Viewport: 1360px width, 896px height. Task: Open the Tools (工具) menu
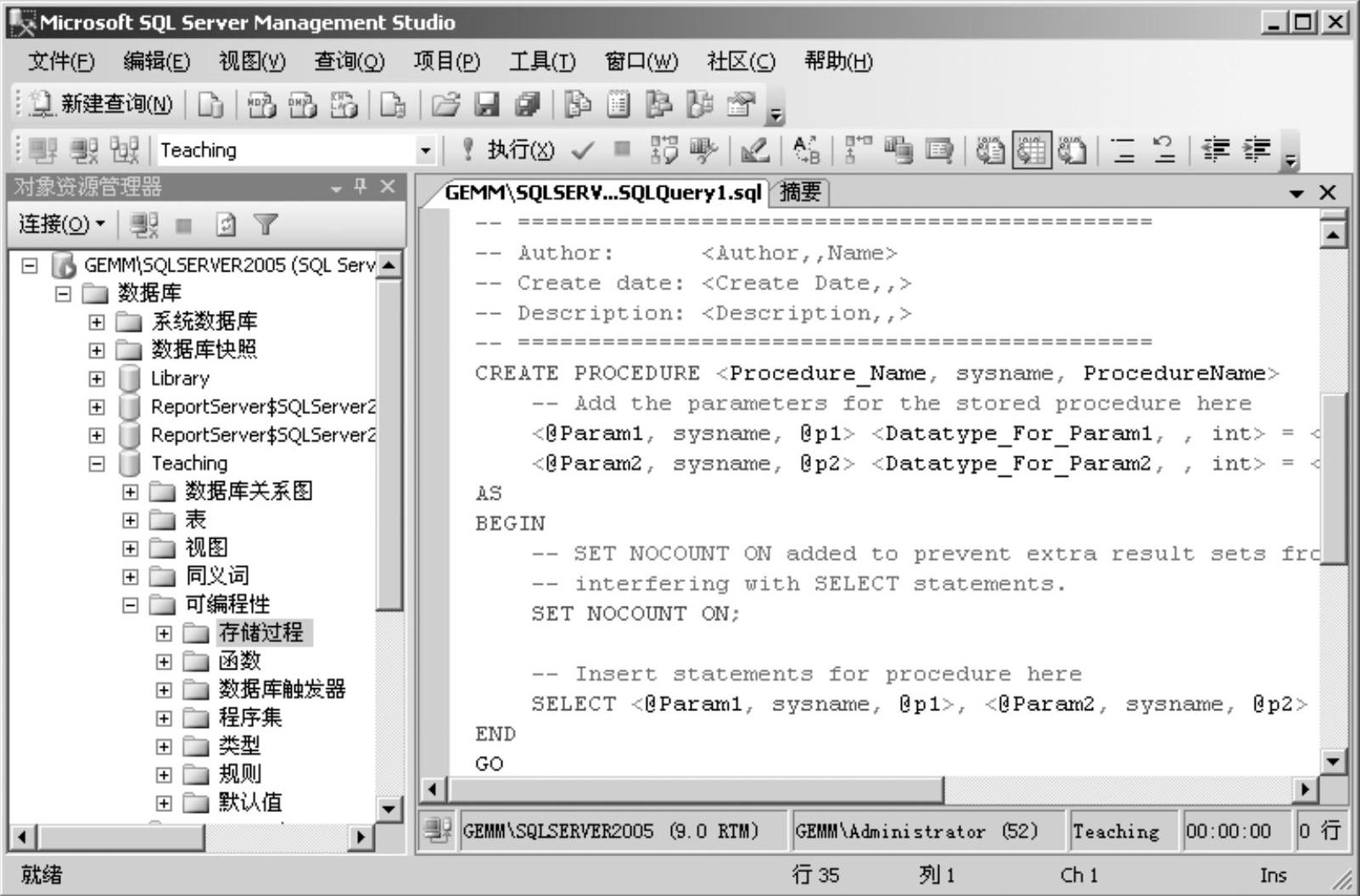[542, 61]
